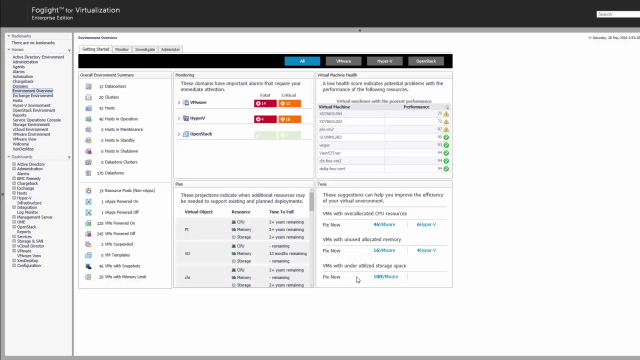Image resolution: width=640 pixels, height=360 pixels.
Task: Click the HyperV Critical alarm count badge
Action: [x=290, y=119]
